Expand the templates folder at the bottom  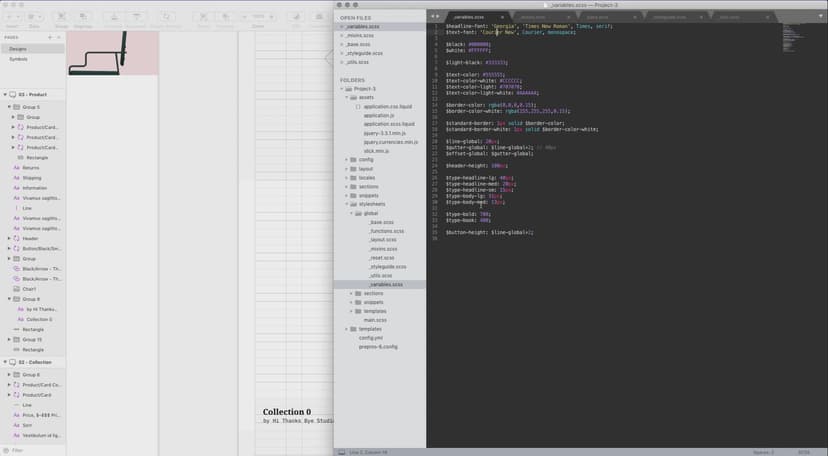347,329
